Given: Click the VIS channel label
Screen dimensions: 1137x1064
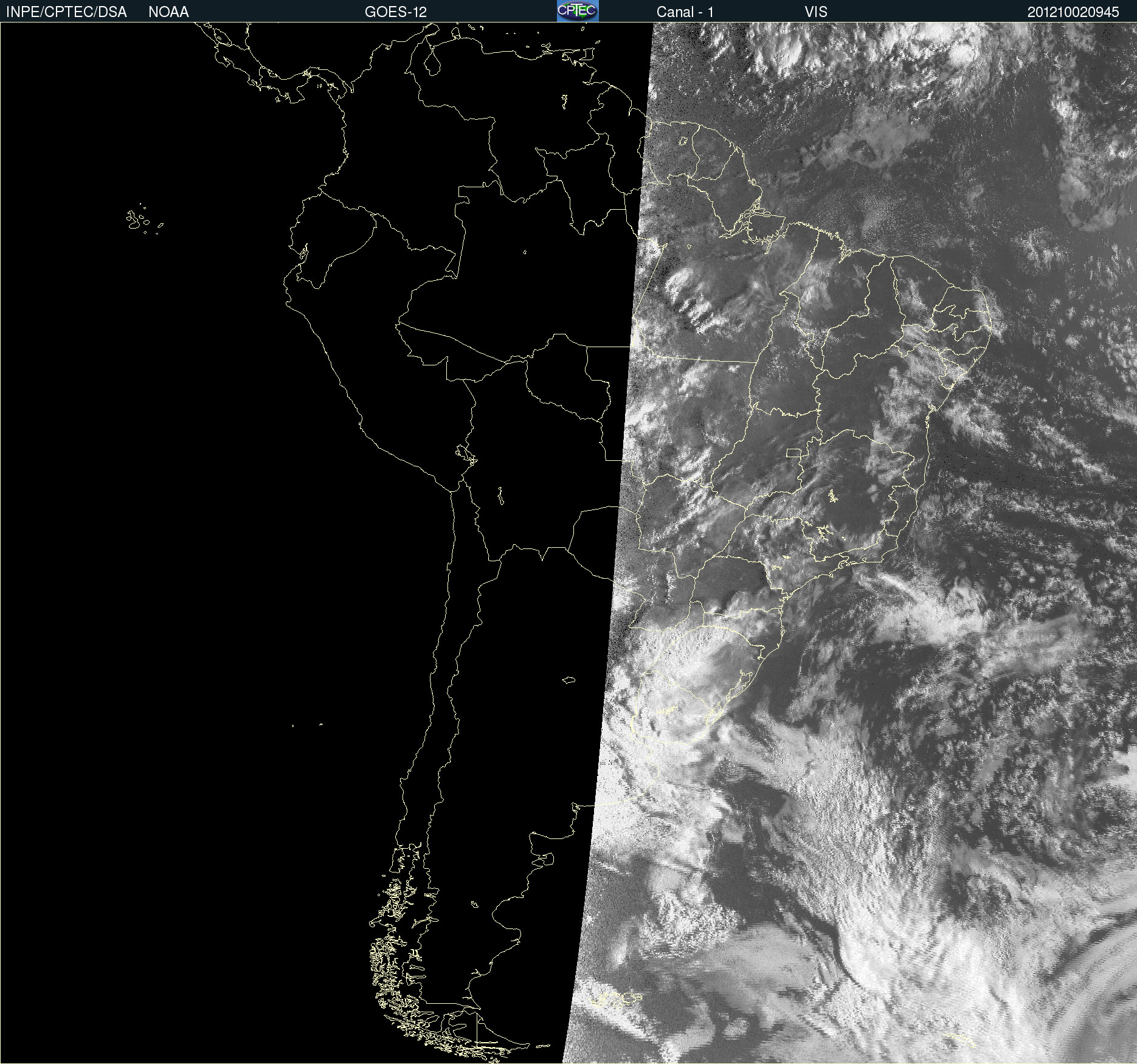Looking at the screenshot, I should (816, 12).
